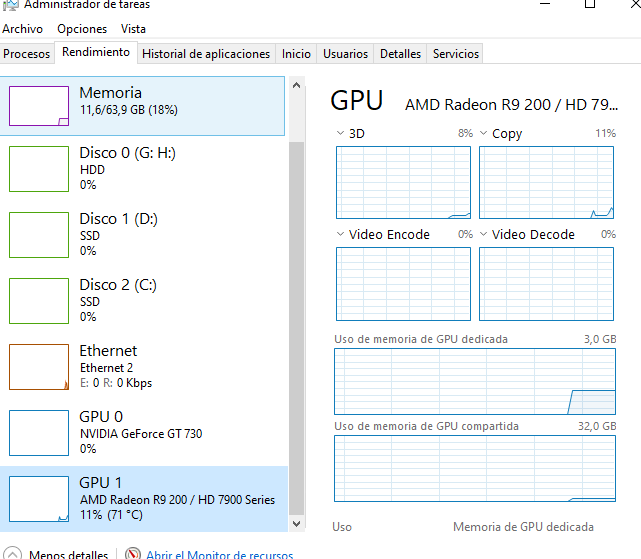Click the Task Manager app icon in title bar
The height and width of the screenshot is (559, 641).
10,4
